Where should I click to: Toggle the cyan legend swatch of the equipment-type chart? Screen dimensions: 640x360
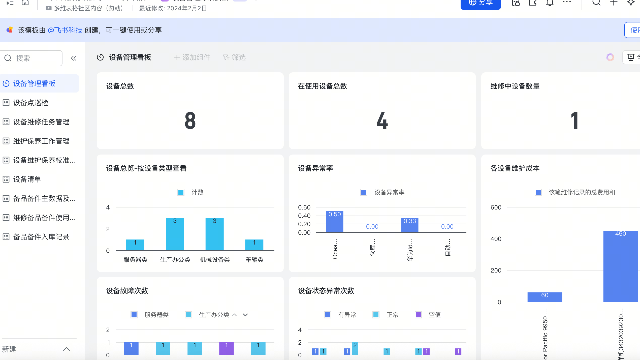[x=180, y=193]
